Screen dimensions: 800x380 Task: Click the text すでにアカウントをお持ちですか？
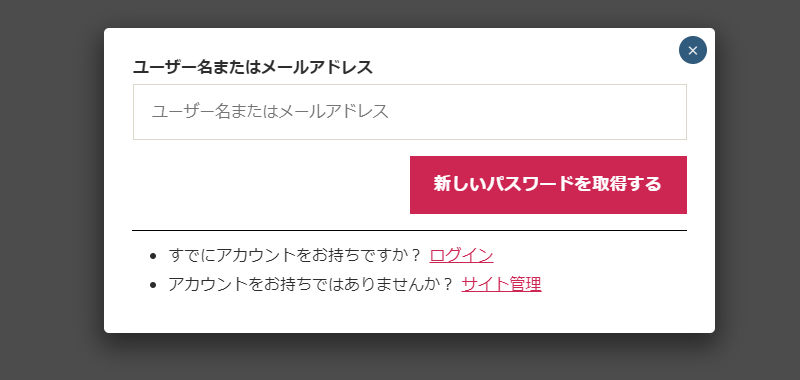coord(295,255)
